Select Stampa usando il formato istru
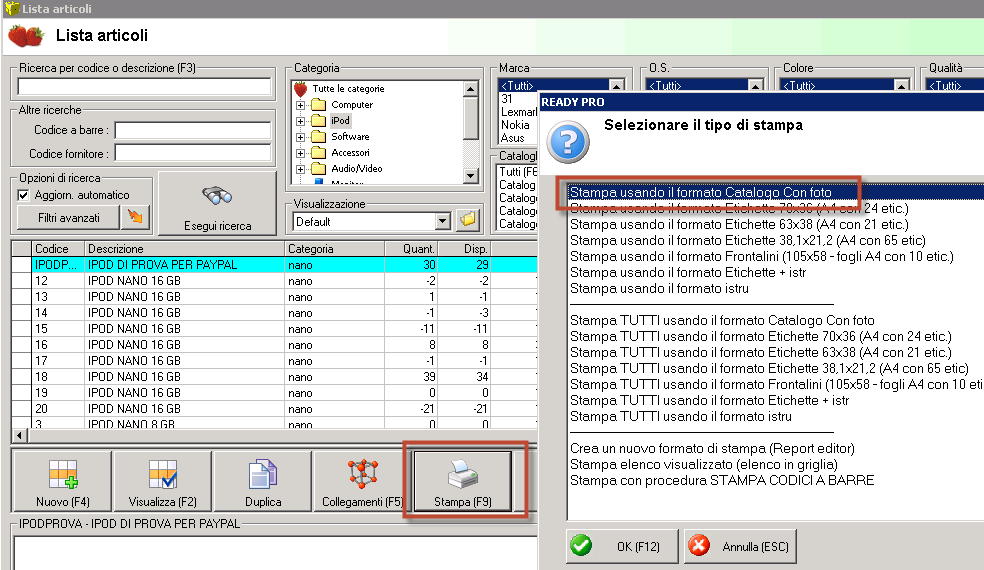The height and width of the screenshot is (570, 984). coord(659,288)
